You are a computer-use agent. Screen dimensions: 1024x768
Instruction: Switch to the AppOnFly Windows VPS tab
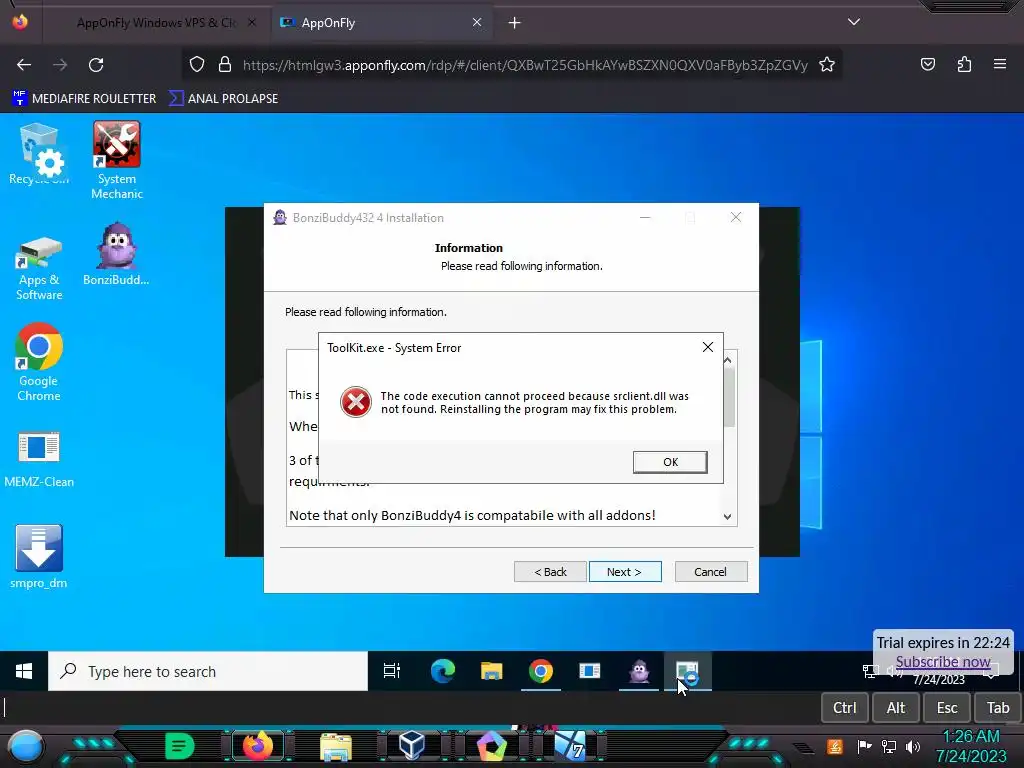coord(155,23)
